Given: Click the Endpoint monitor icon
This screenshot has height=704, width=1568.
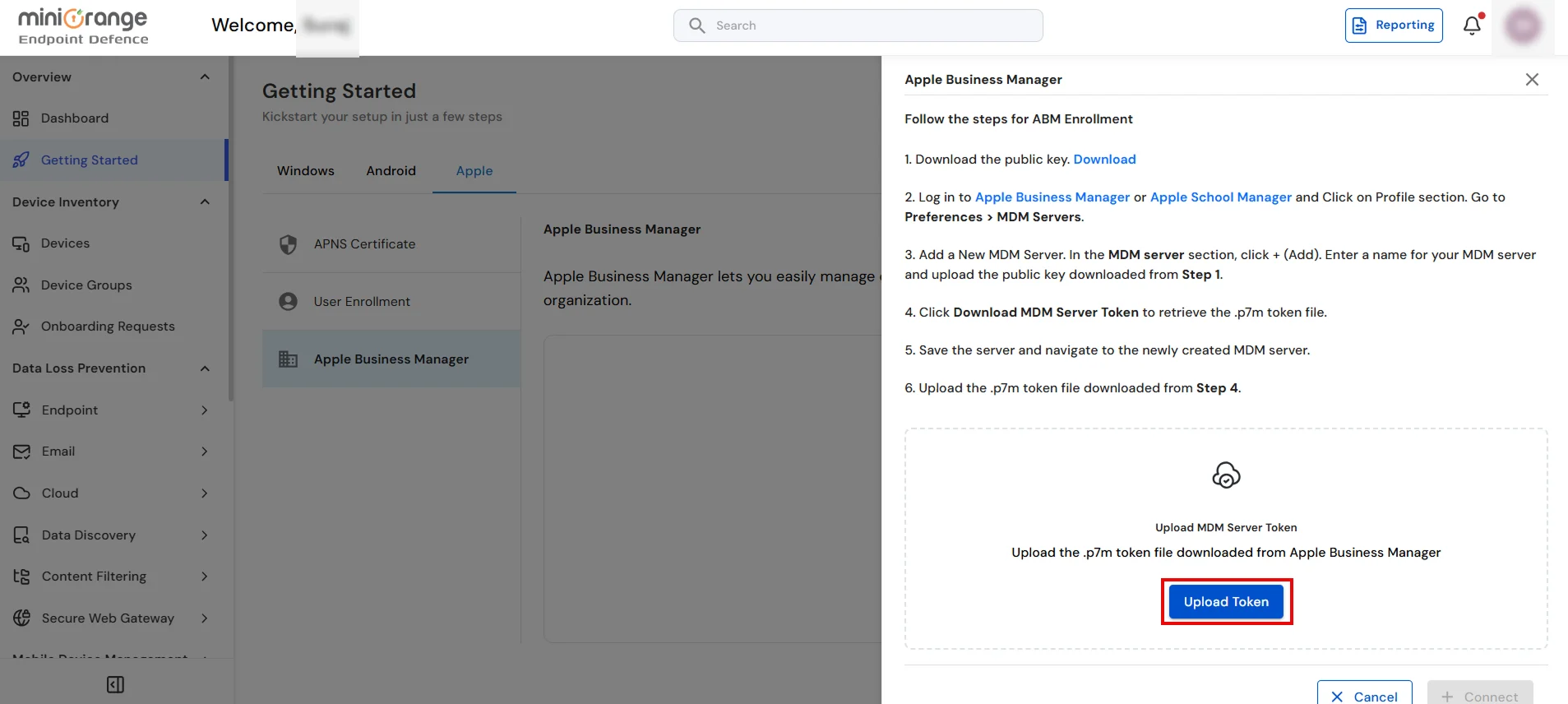Looking at the screenshot, I should tap(21, 410).
